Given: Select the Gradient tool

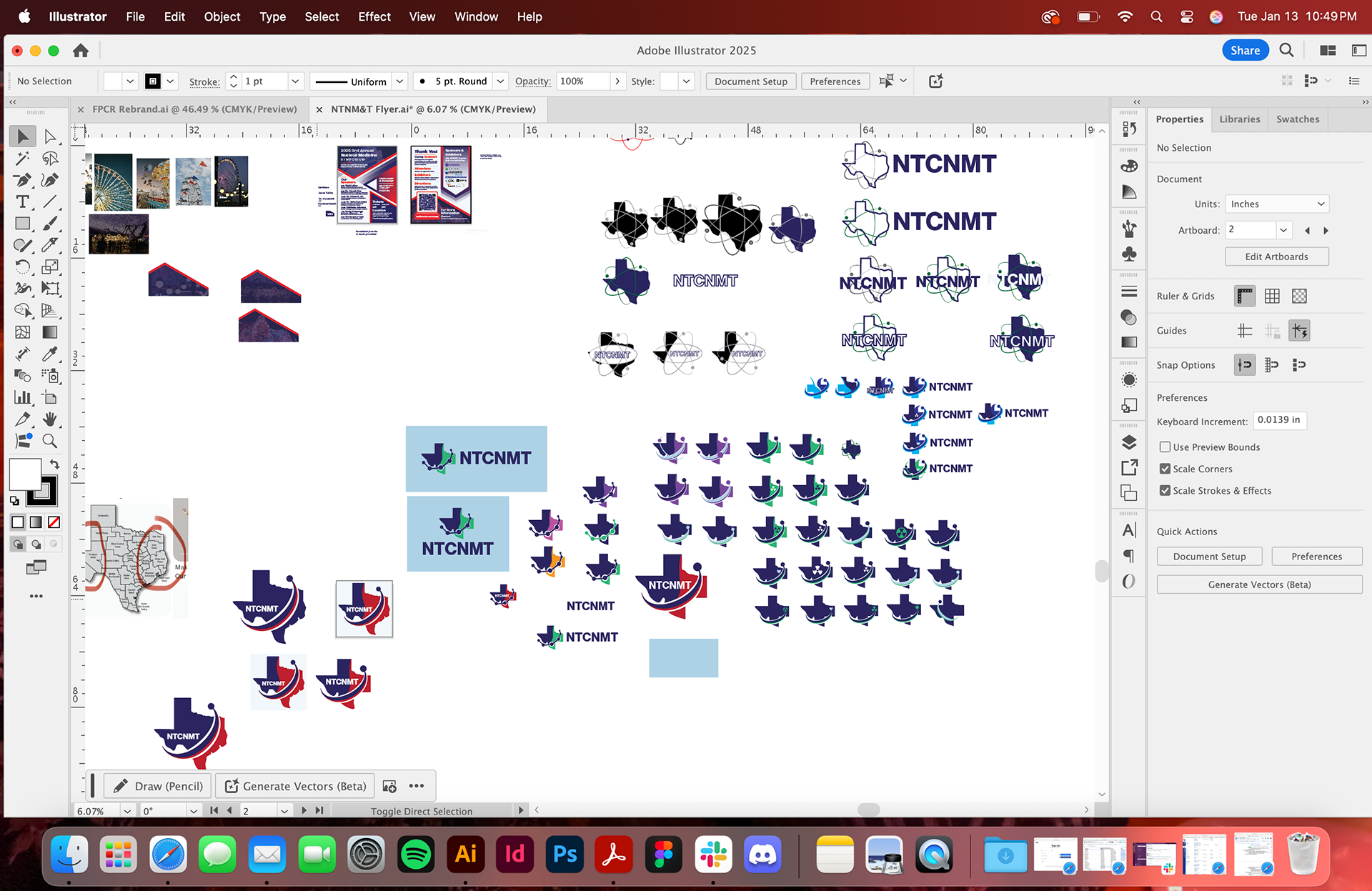Looking at the screenshot, I should point(51,331).
